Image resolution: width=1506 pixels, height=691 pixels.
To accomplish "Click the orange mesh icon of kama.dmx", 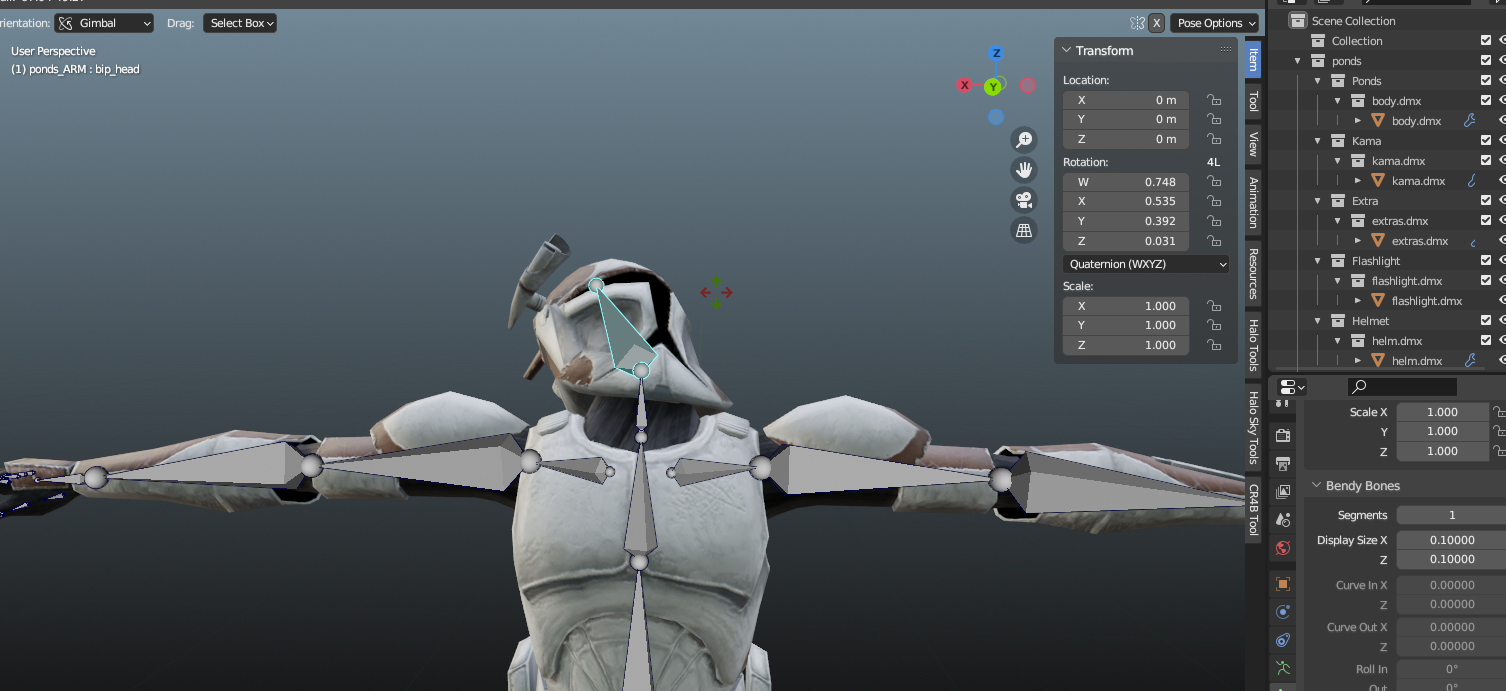I will (1378, 181).
